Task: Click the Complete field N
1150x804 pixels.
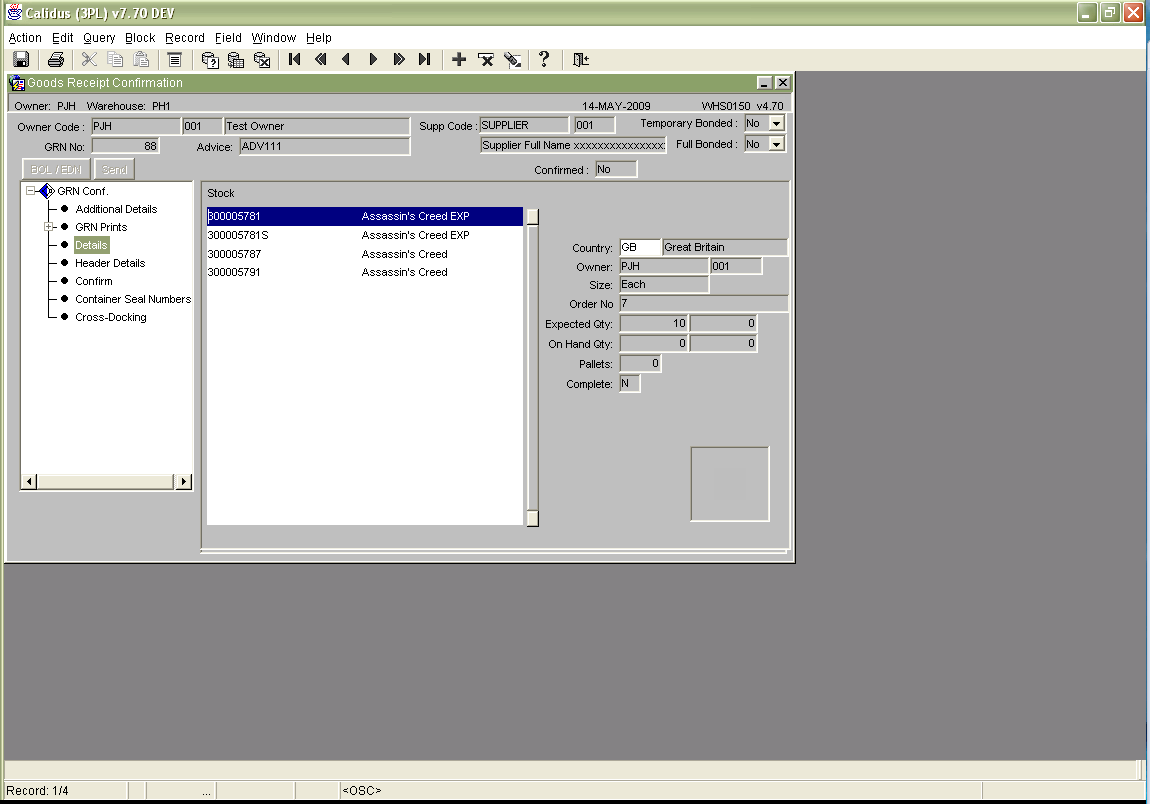Action: point(629,384)
